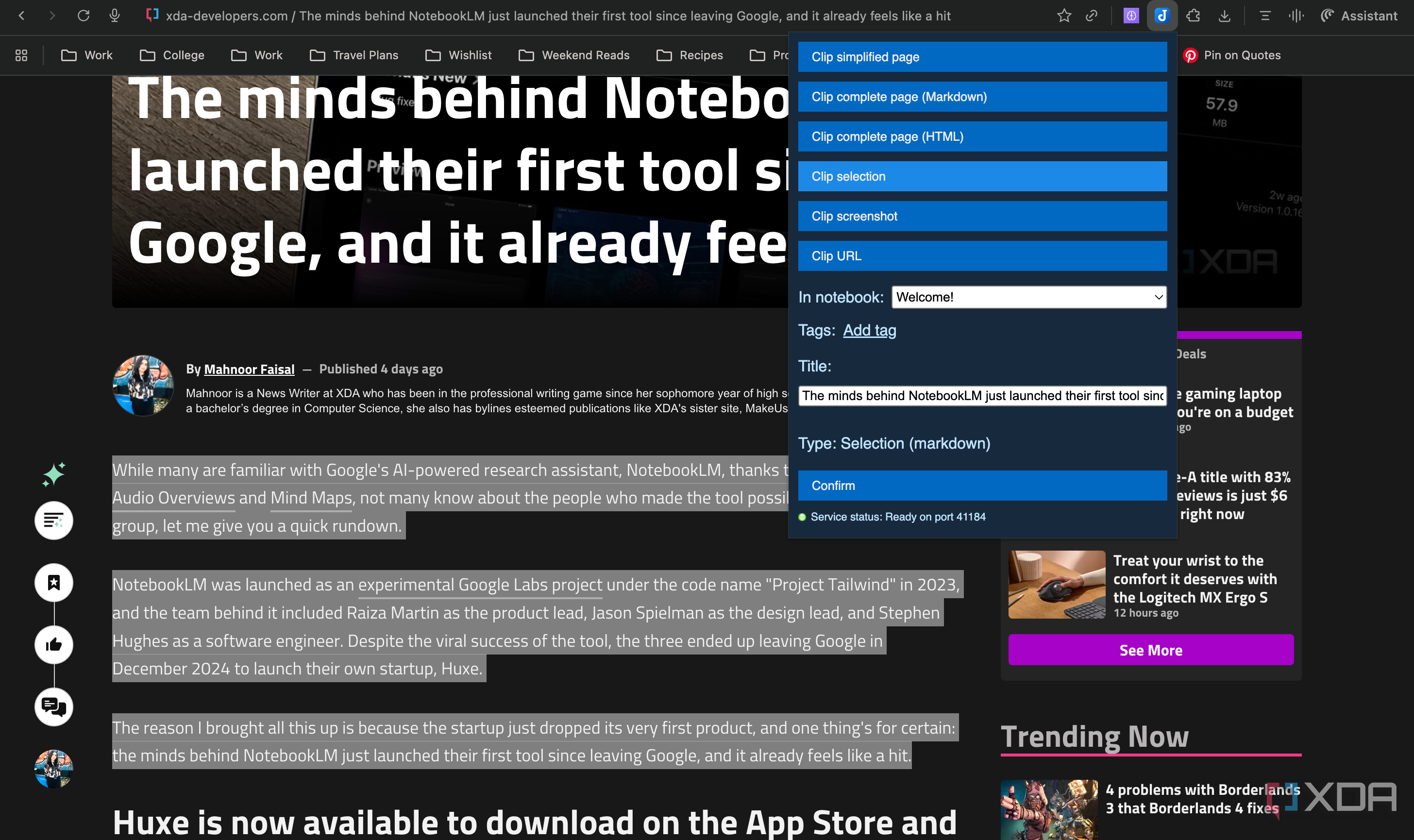Open comments with the speech bubbles icon

click(x=54, y=707)
